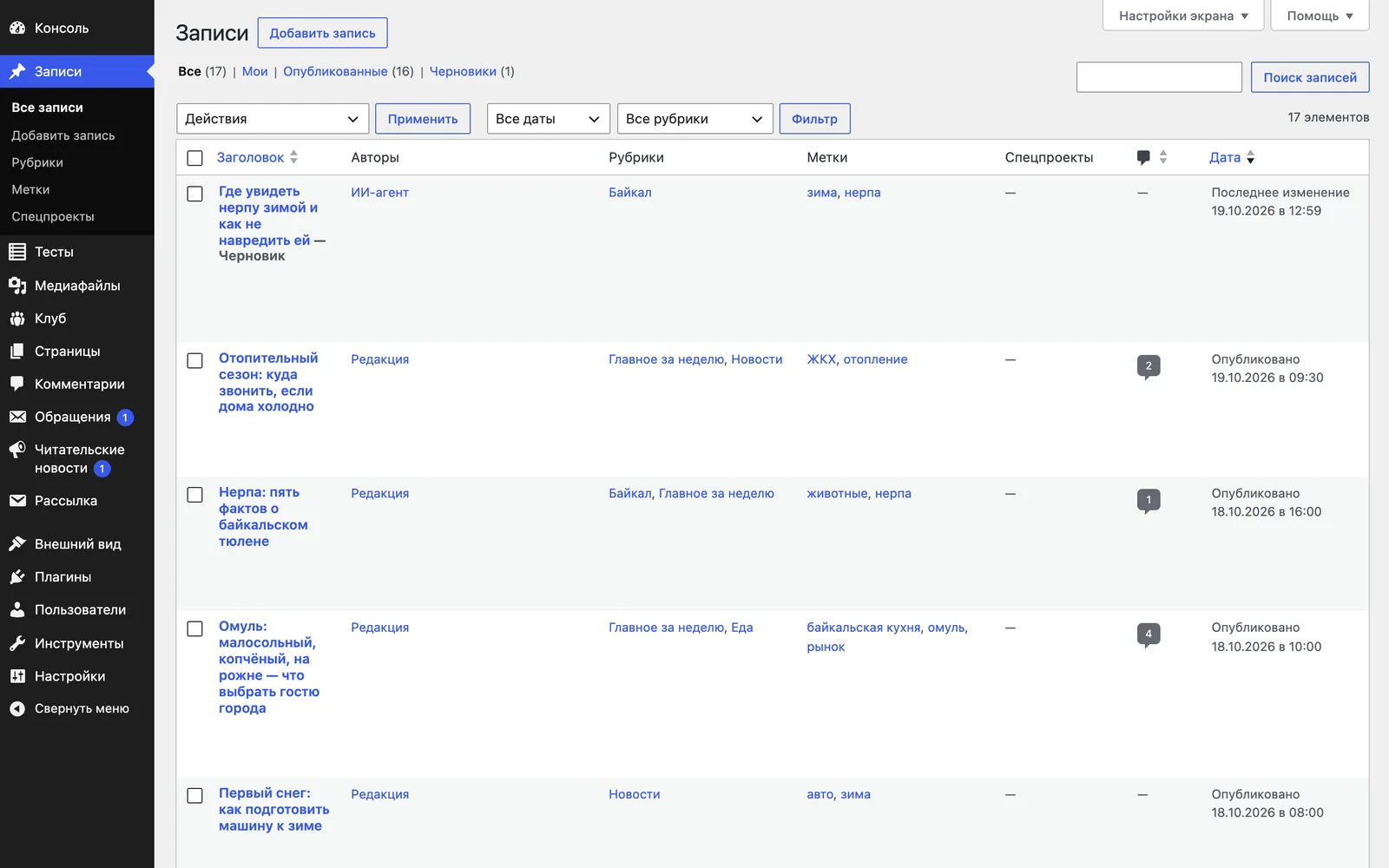Go to the Метки submenu item

coord(30,189)
